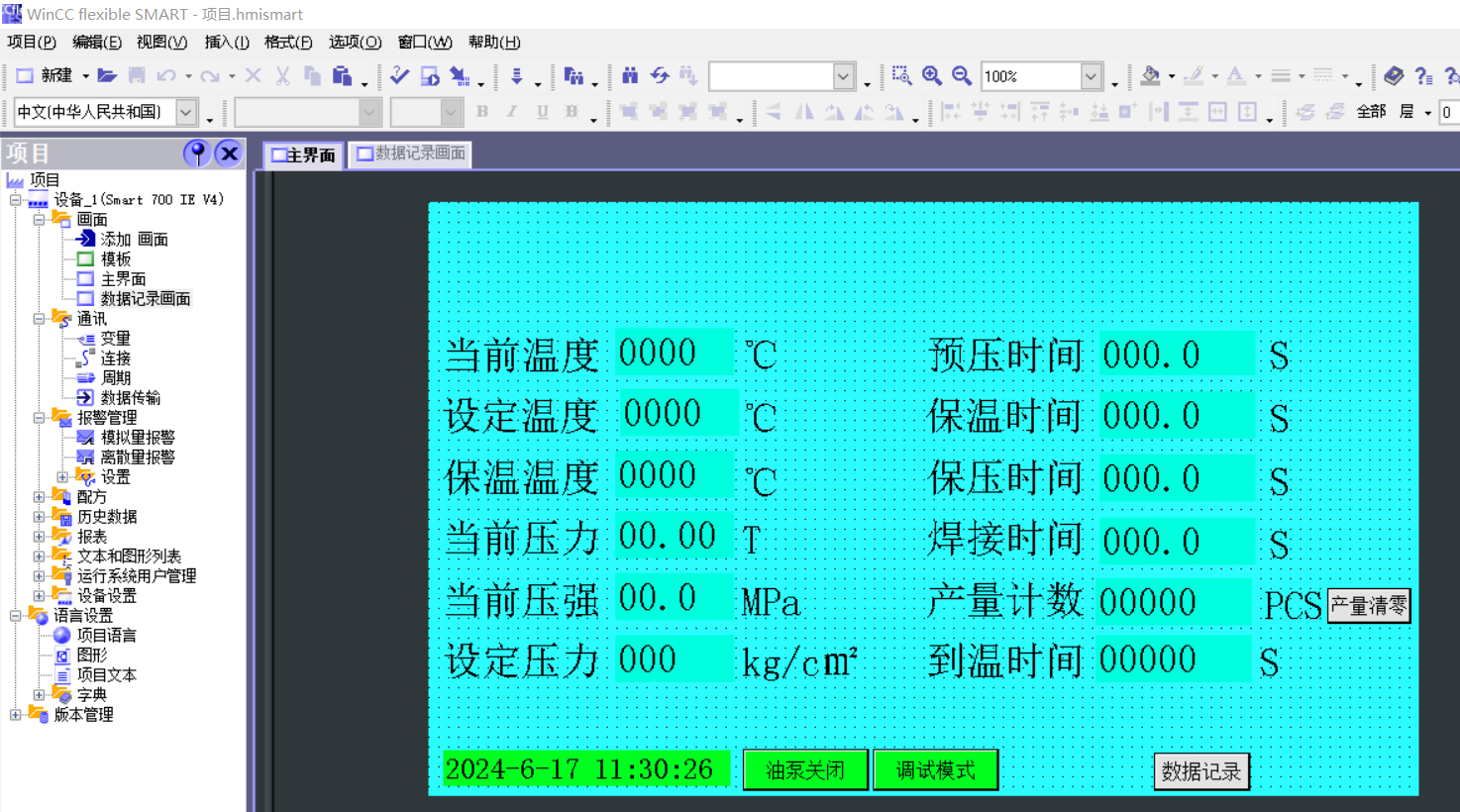Click the 产量清零 reset button
Screen dimensions: 1460x812
coord(1368,606)
